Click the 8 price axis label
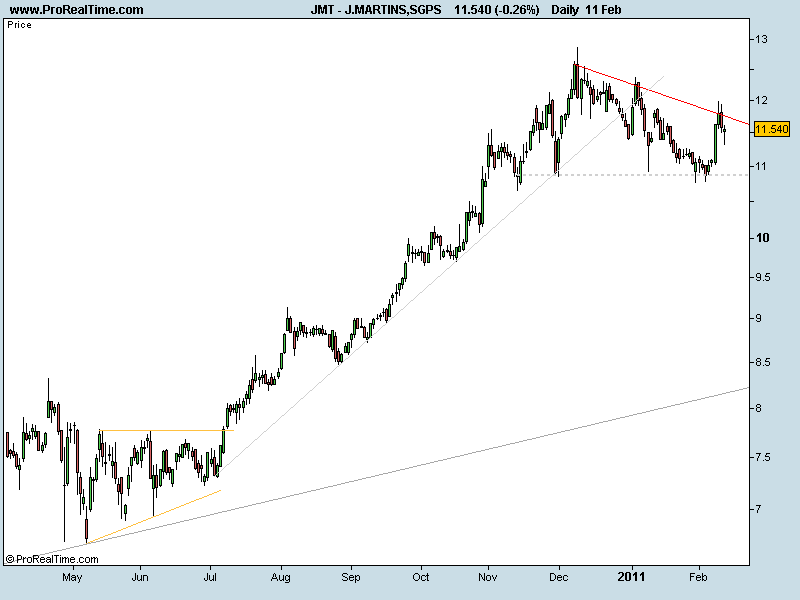This screenshot has width=800, height=600. (759, 408)
